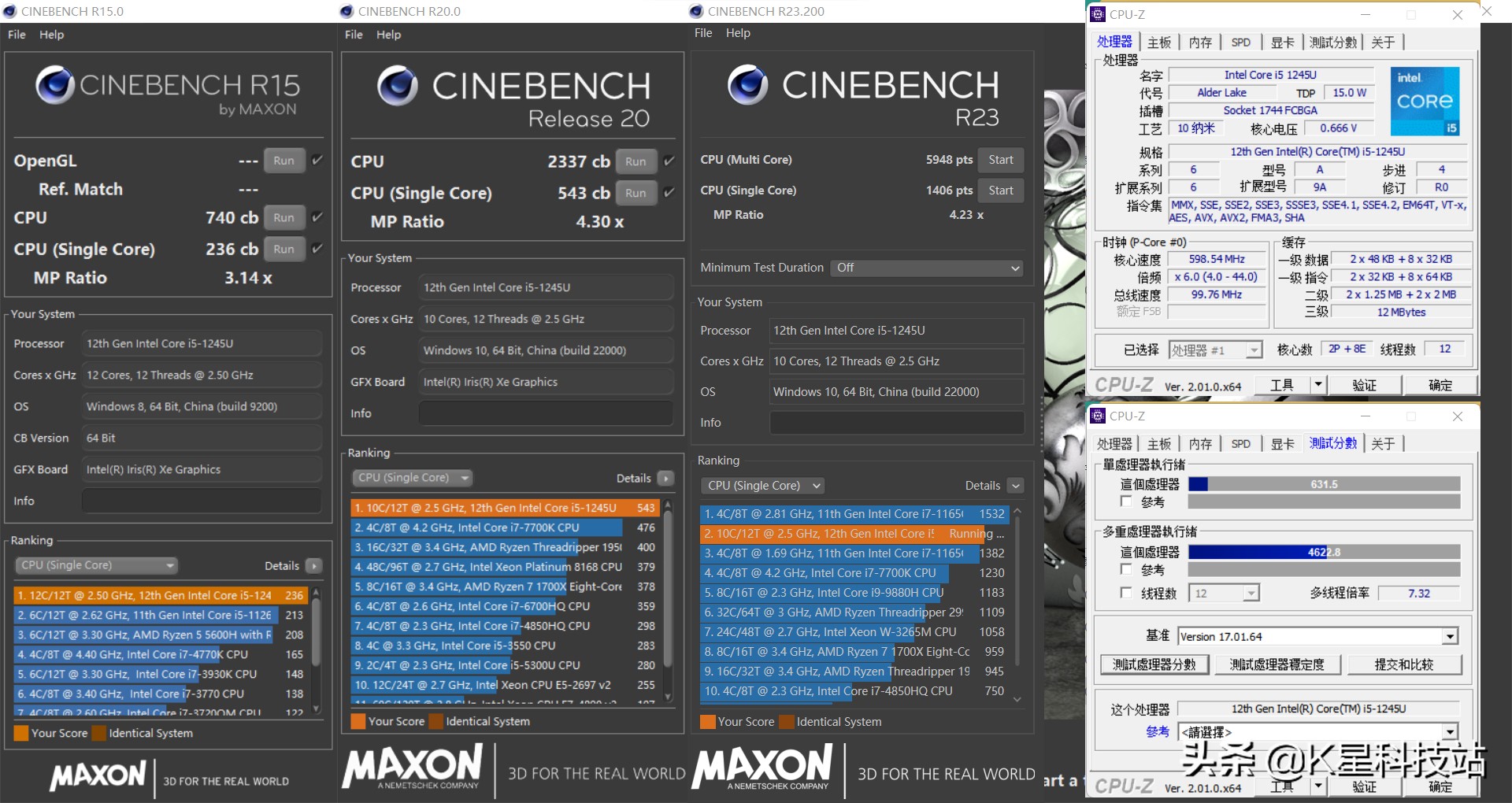
Task: Click the Details arrow icon in Cinebench R20
Action: (x=665, y=479)
